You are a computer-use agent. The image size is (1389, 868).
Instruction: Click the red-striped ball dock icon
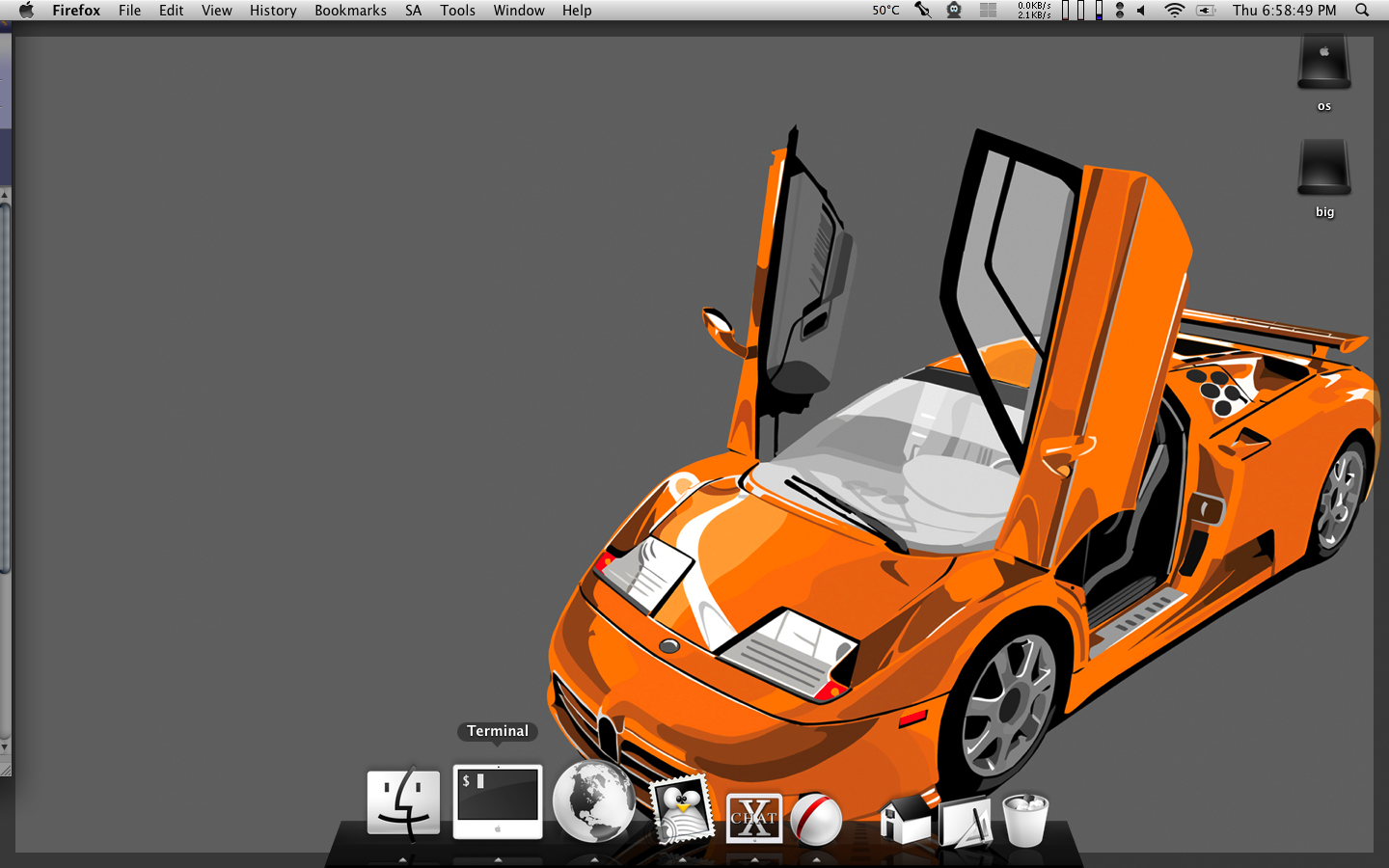pos(816,819)
